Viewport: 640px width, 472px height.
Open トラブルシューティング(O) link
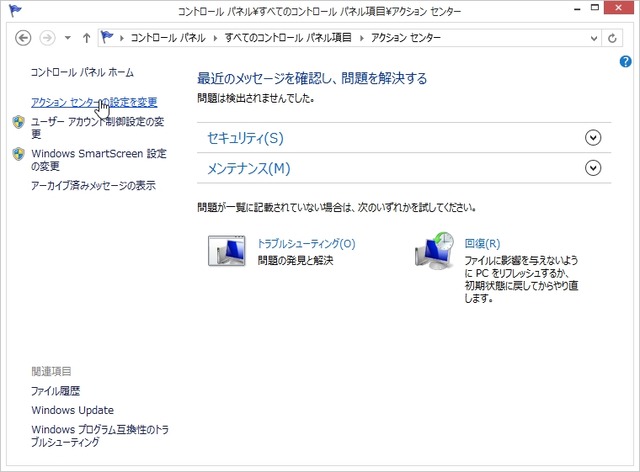coord(306,244)
